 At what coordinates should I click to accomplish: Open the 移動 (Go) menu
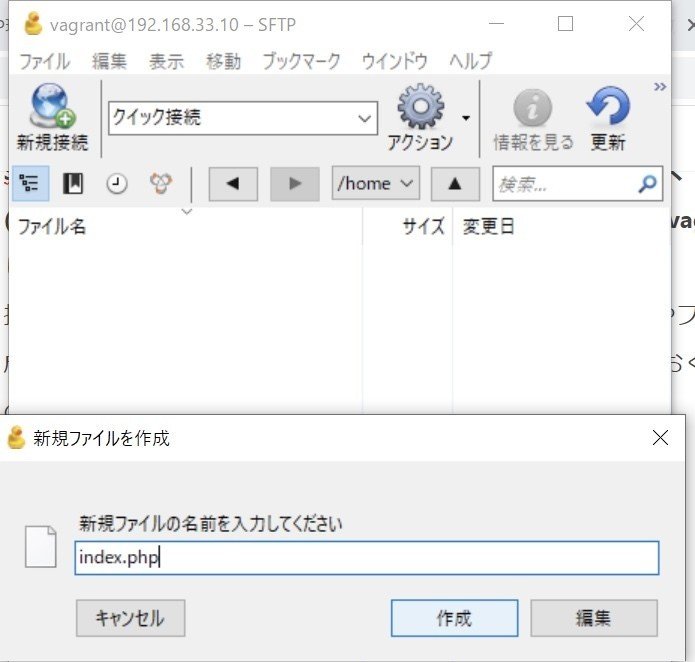click(223, 61)
